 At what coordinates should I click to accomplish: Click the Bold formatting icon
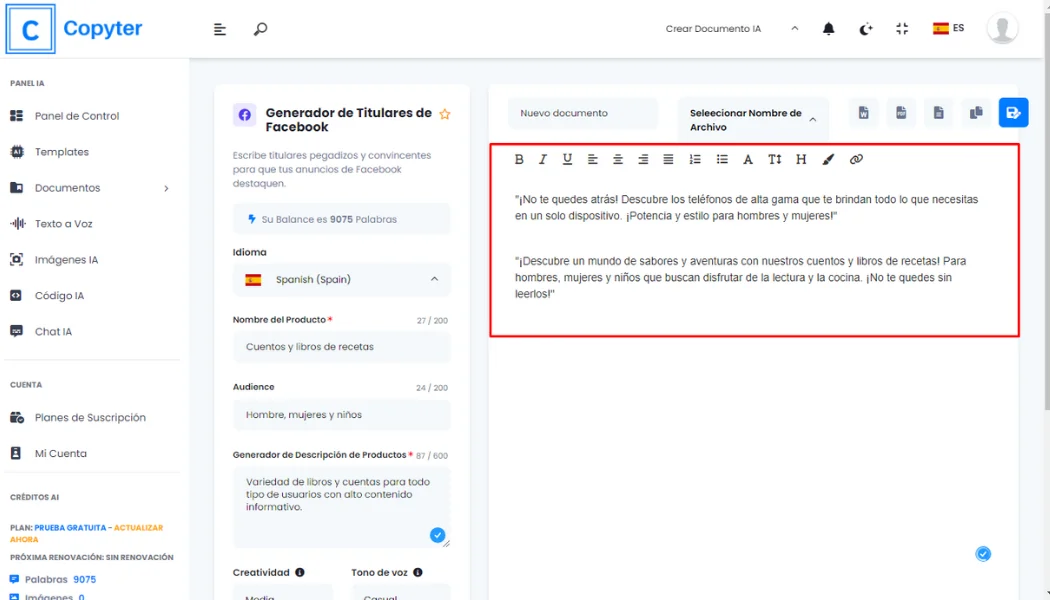[x=519, y=159]
